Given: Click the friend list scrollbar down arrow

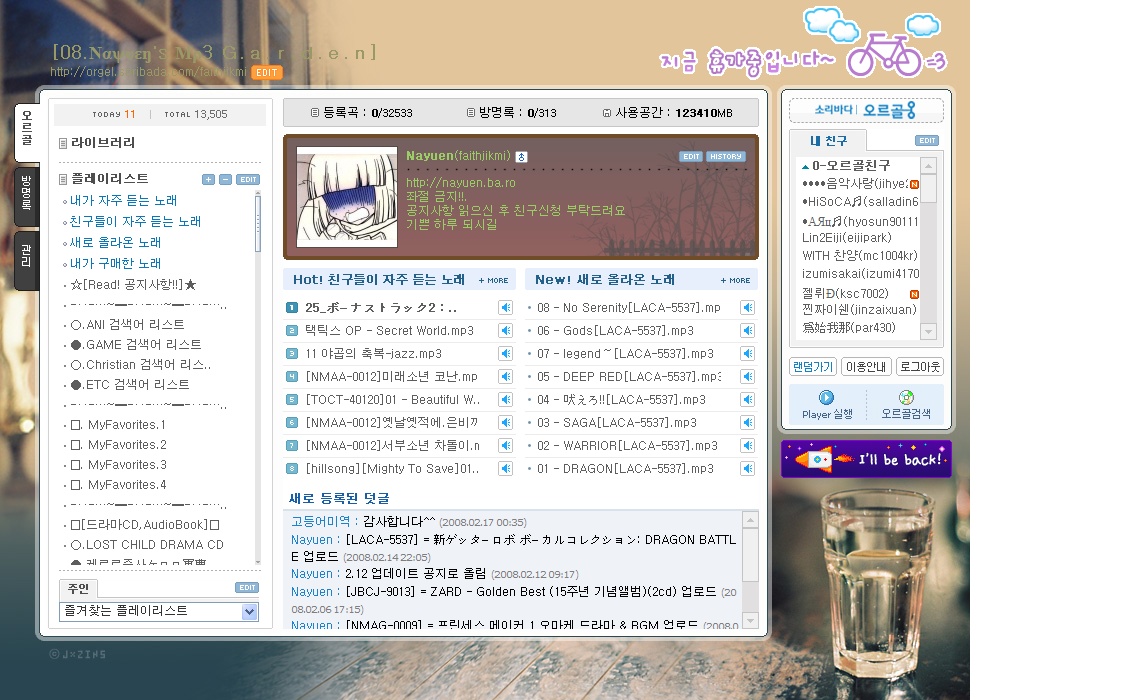Looking at the screenshot, I should tap(928, 331).
